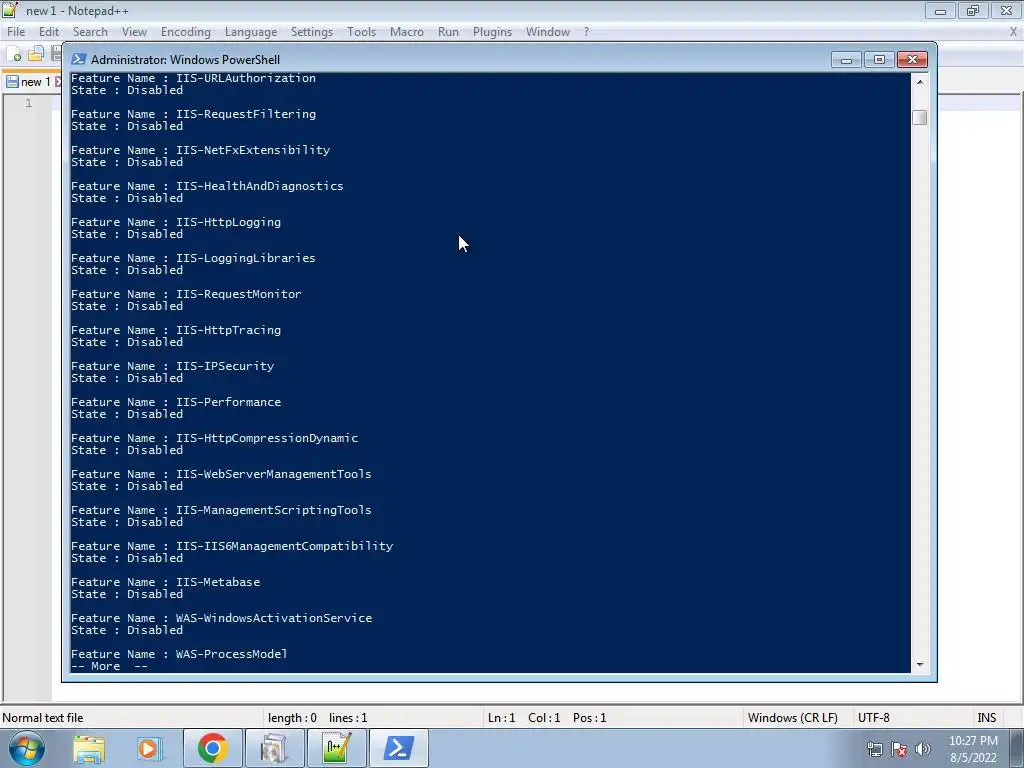Open the Windows Start menu orb
Screen dimensions: 1024x768
click(26, 748)
